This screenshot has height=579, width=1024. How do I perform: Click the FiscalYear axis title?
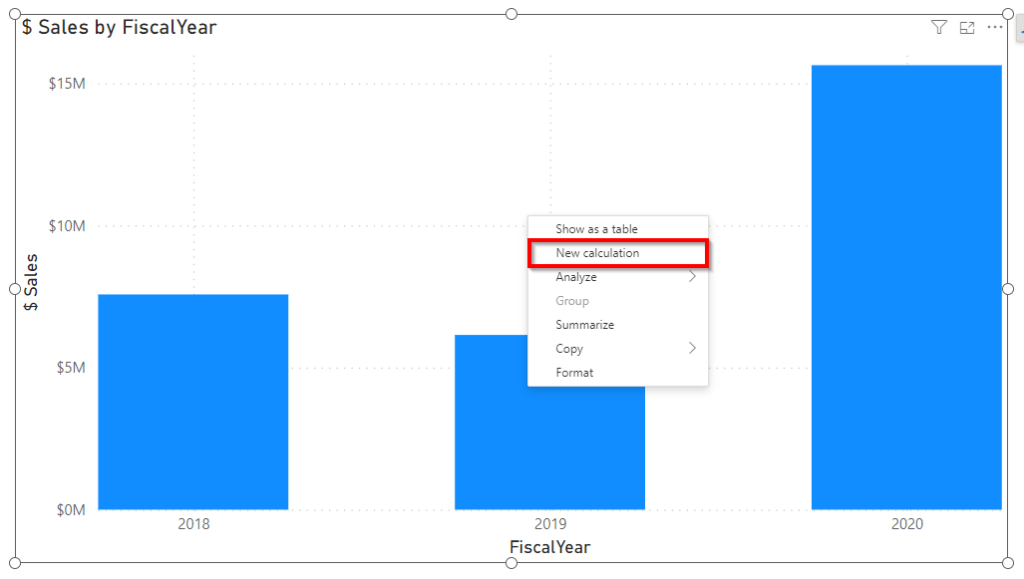click(548, 547)
